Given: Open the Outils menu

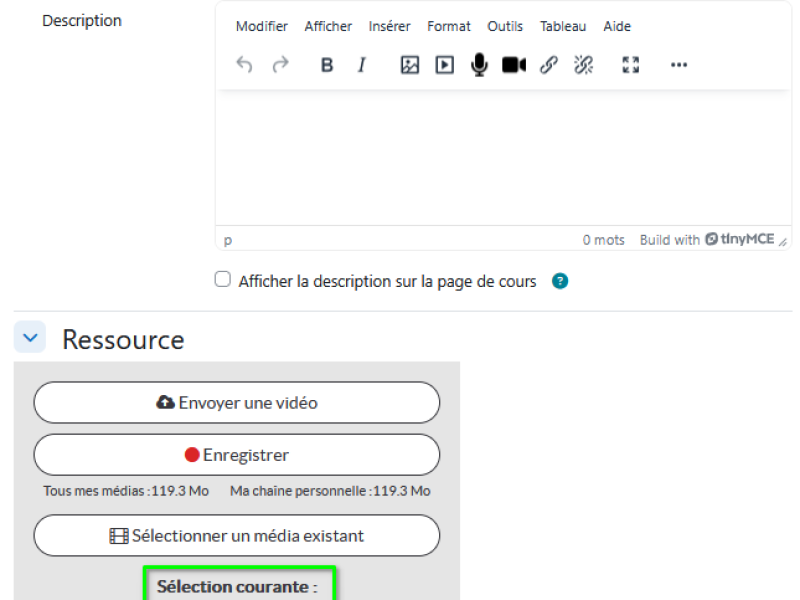Looking at the screenshot, I should [x=505, y=26].
